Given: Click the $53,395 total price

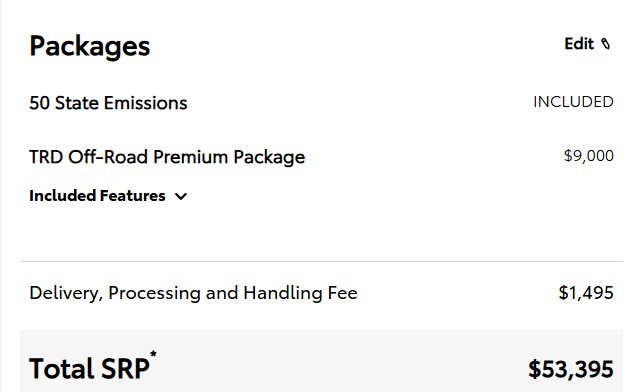Looking at the screenshot, I should tap(571, 369).
